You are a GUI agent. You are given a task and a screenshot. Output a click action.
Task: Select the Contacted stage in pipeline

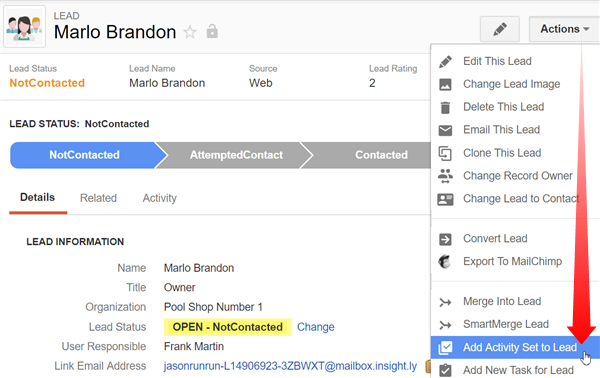[381, 155]
